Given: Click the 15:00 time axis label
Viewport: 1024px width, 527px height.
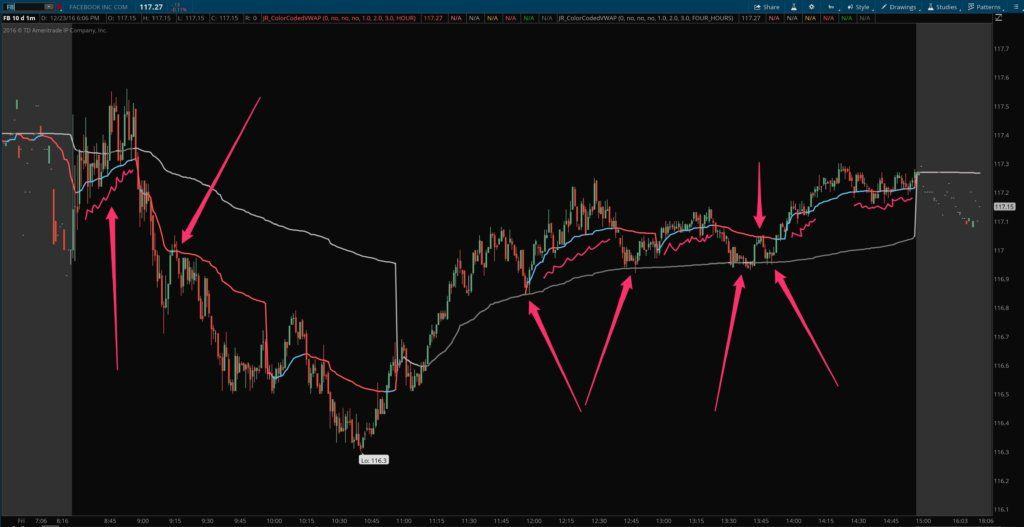Looking at the screenshot, I should click(x=923, y=521).
